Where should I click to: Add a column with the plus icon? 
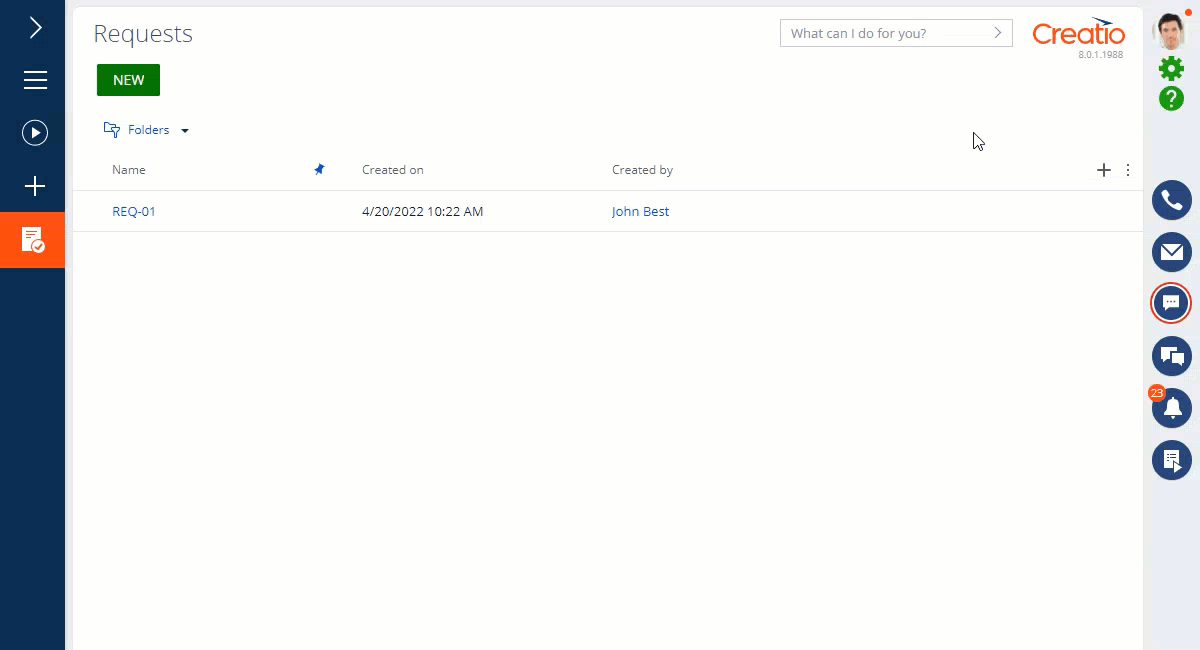point(1104,170)
